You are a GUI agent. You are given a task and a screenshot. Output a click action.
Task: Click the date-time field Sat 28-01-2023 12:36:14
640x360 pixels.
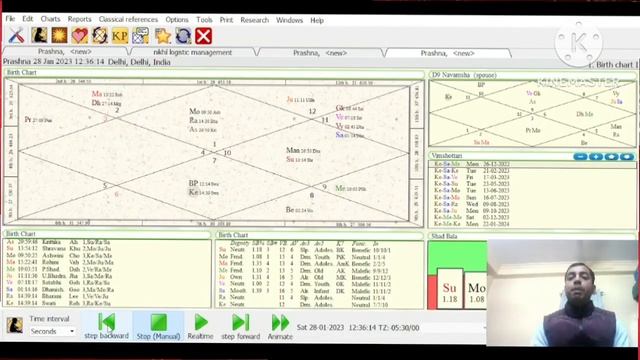(x=358, y=328)
